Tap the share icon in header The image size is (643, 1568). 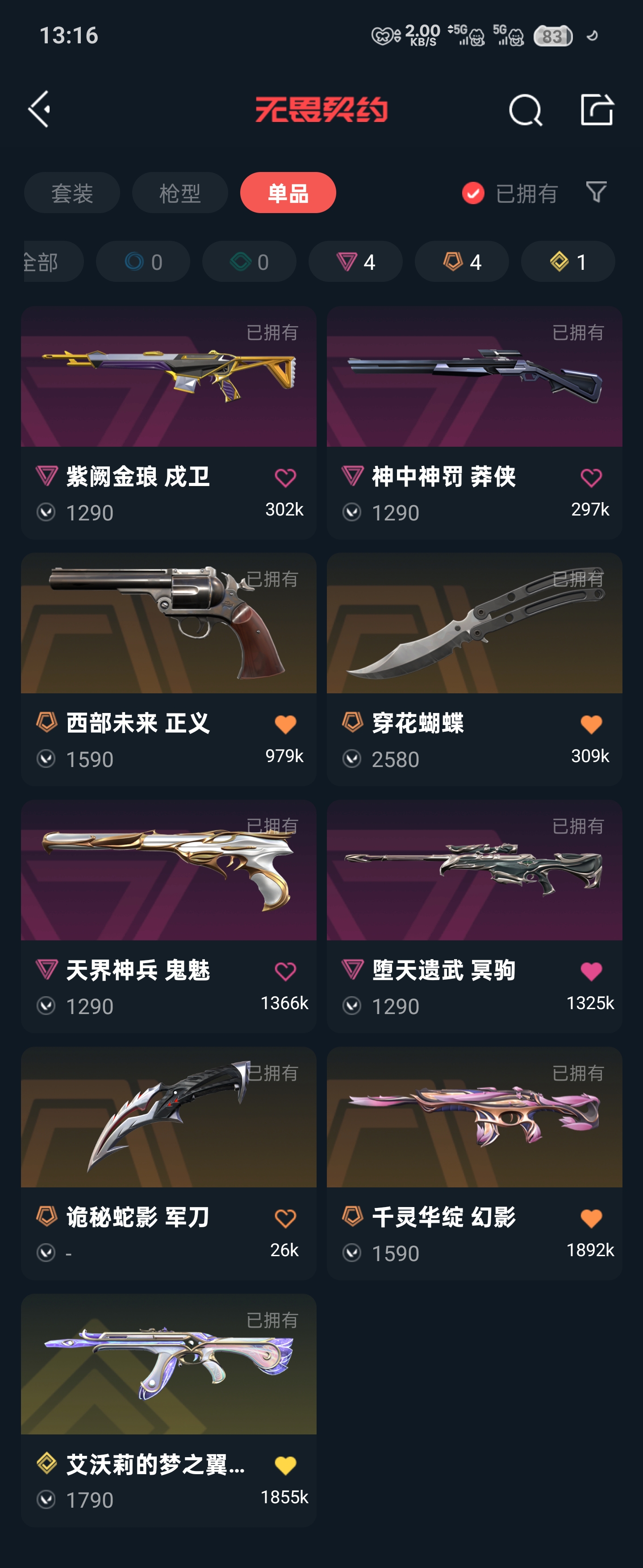597,109
